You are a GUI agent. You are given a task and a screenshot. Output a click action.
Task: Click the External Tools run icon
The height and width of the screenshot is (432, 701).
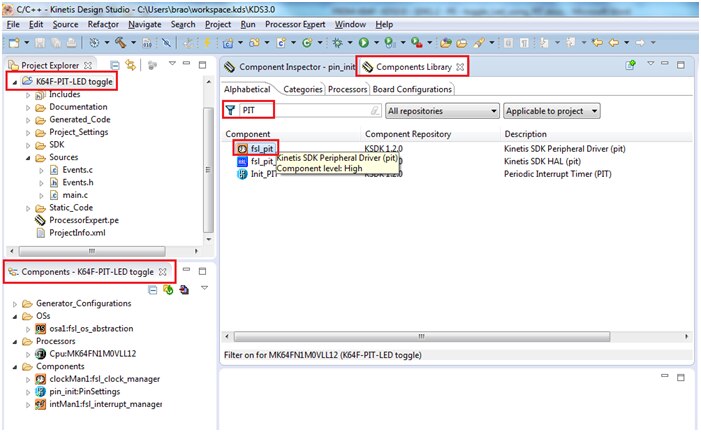point(417,42)
